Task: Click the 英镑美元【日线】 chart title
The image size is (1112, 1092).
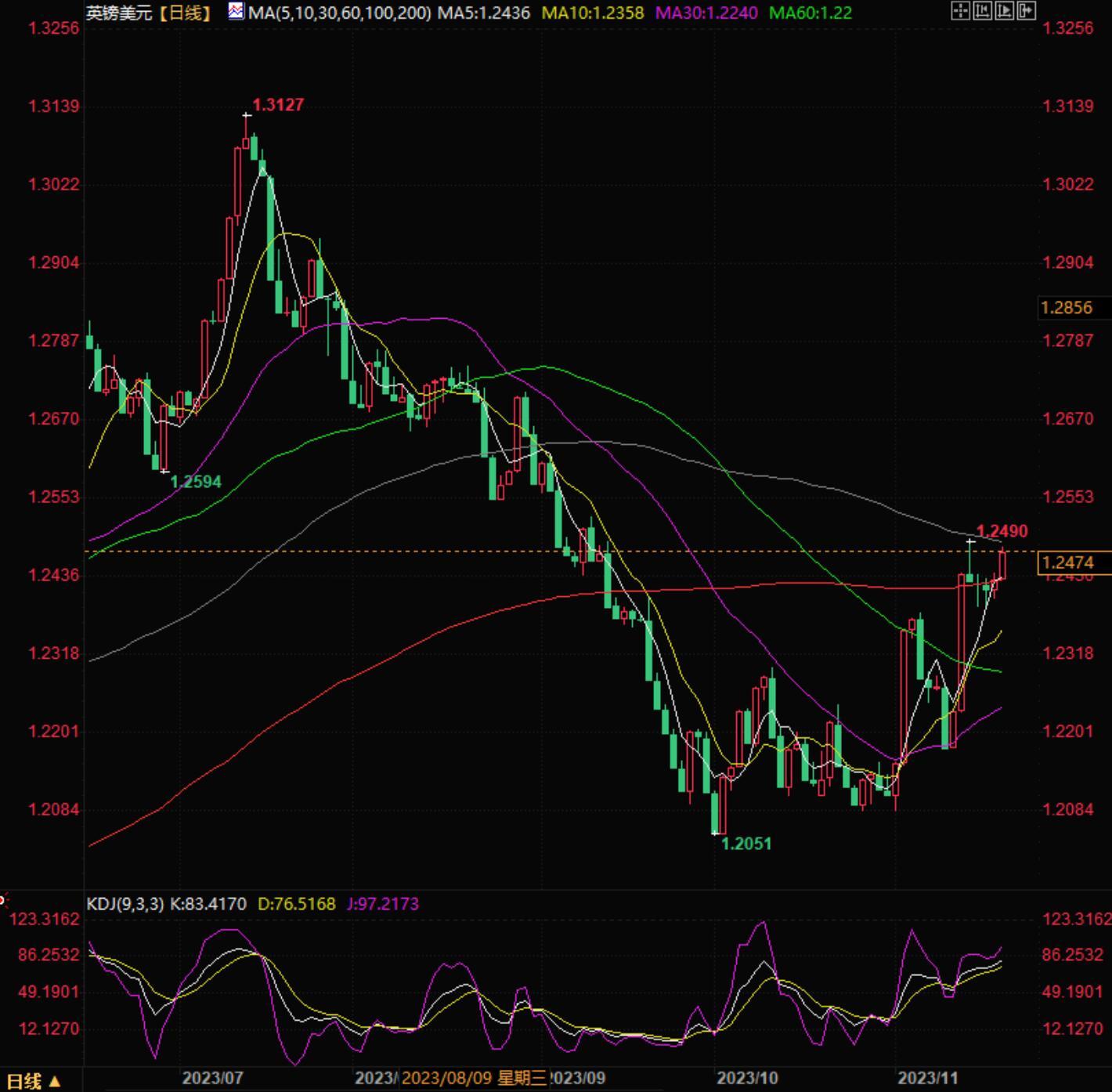Action: (x=149, y=13)
